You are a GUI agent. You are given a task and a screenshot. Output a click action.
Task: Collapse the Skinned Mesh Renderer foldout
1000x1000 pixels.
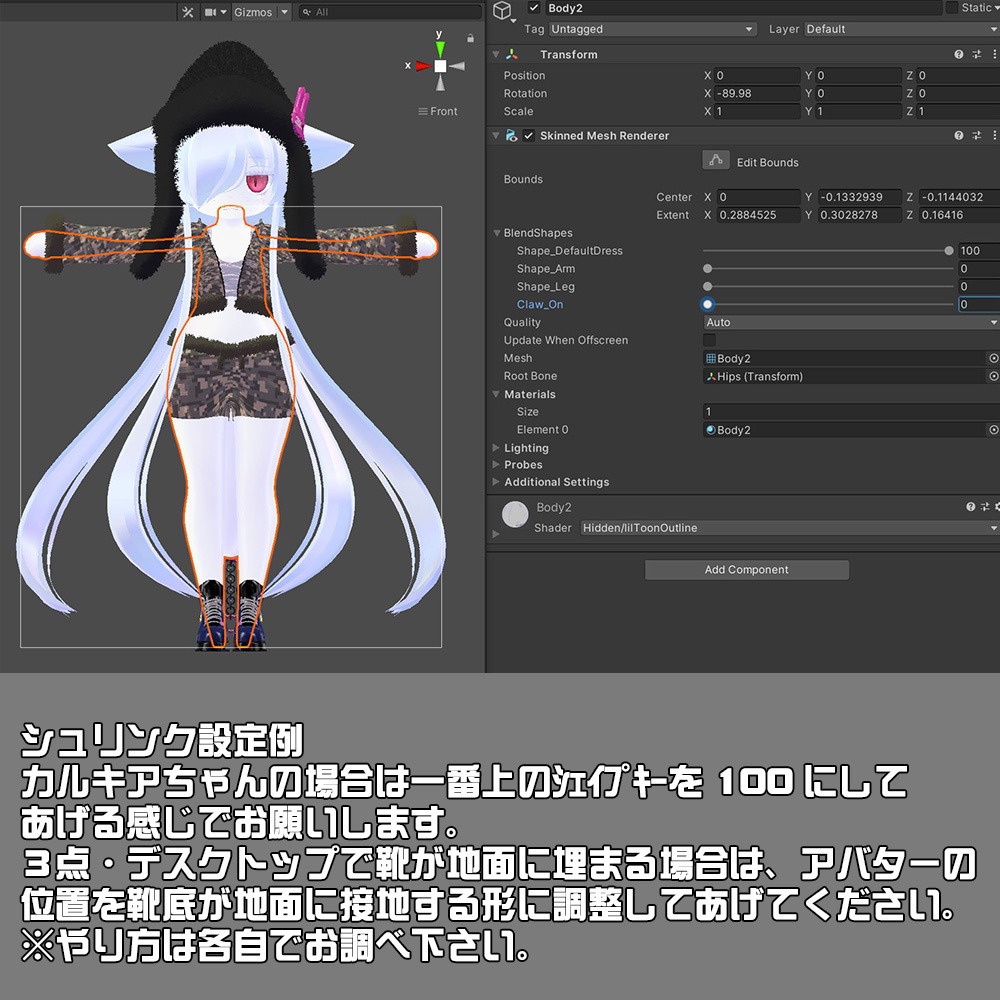[x=496, y=136]
